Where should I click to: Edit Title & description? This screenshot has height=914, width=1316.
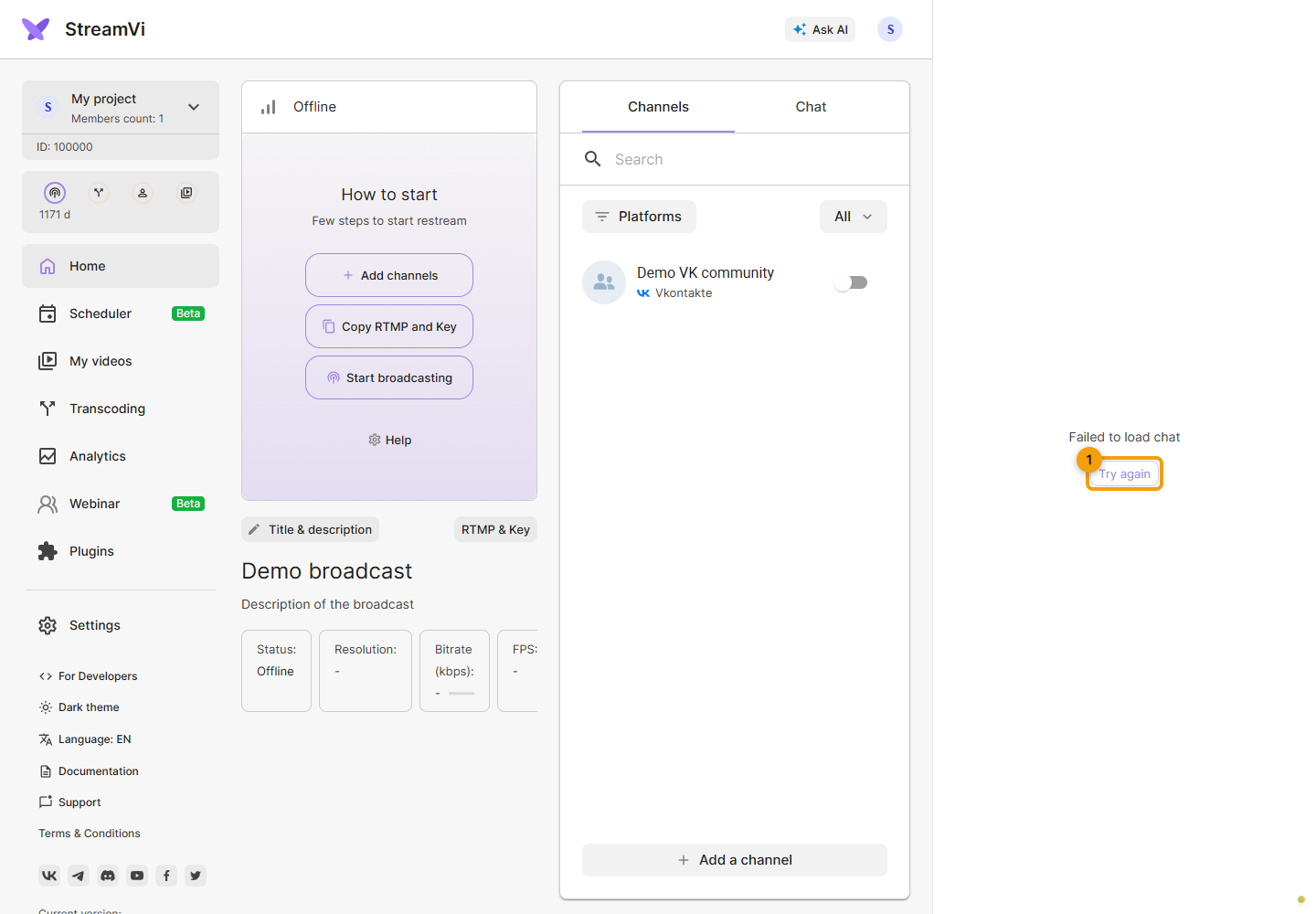[310, 529]
